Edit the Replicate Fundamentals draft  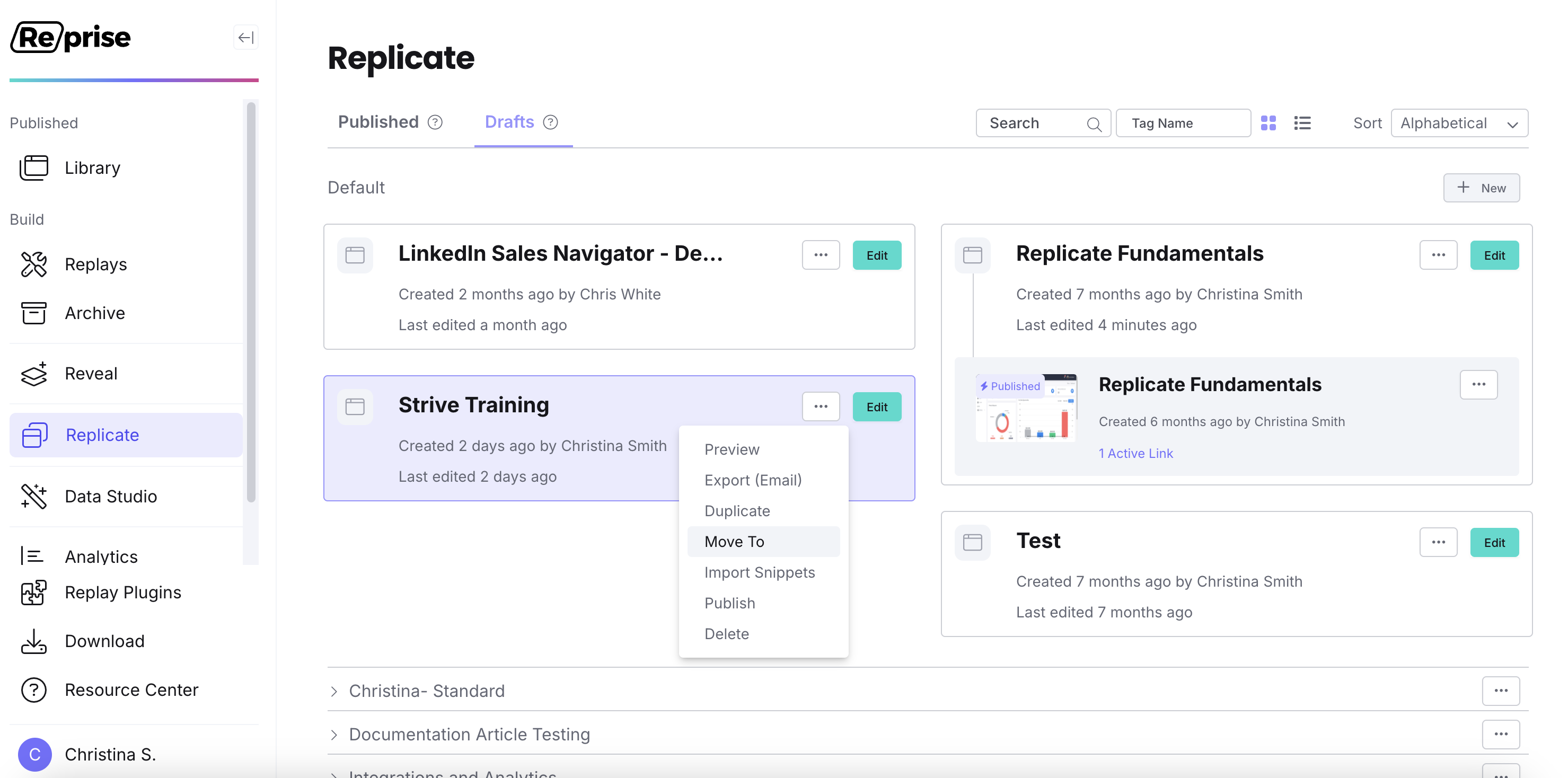click(1494, 255)
